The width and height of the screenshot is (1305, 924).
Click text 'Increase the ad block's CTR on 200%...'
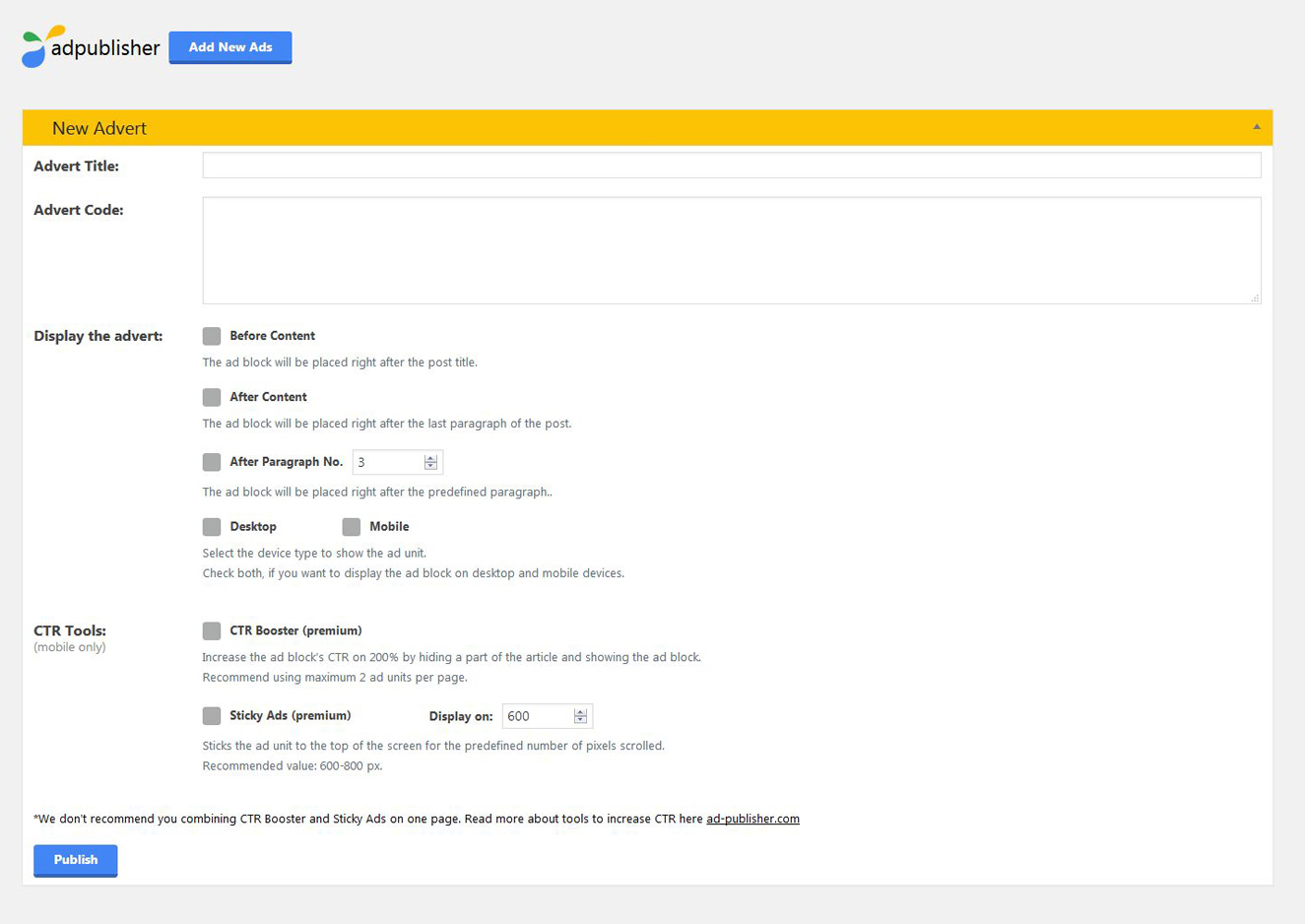point(452,657)
